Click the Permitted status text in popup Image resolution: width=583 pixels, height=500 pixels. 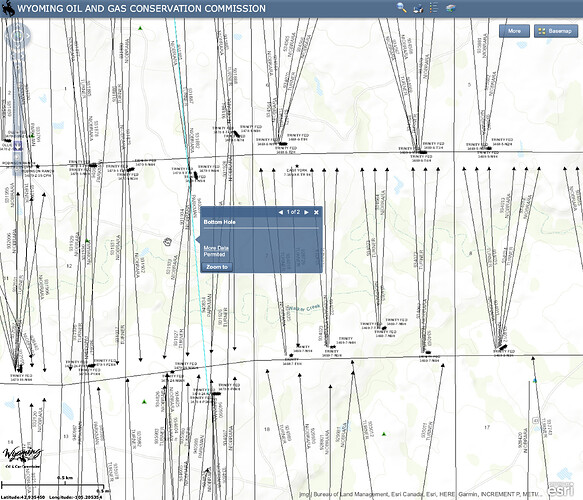pos(214,254)
